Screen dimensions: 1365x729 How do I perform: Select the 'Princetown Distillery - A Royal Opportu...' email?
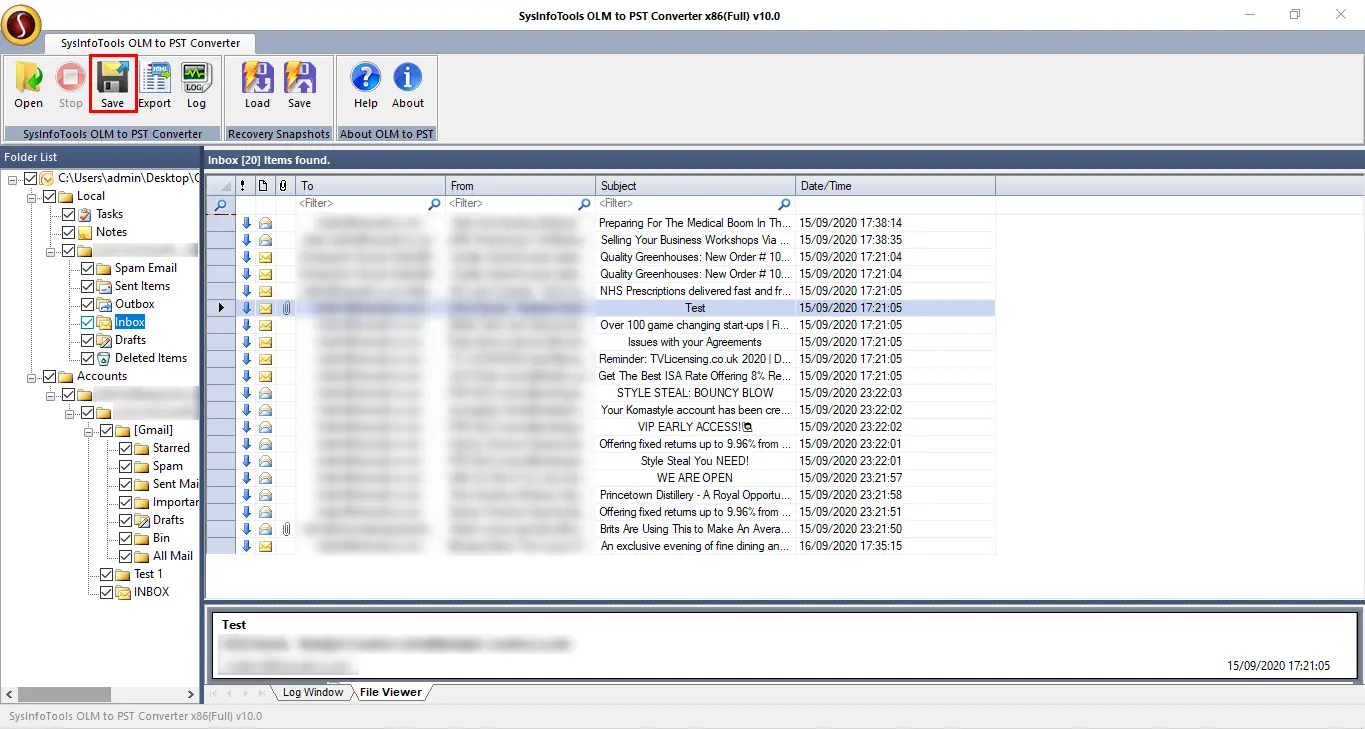(695, 495)
